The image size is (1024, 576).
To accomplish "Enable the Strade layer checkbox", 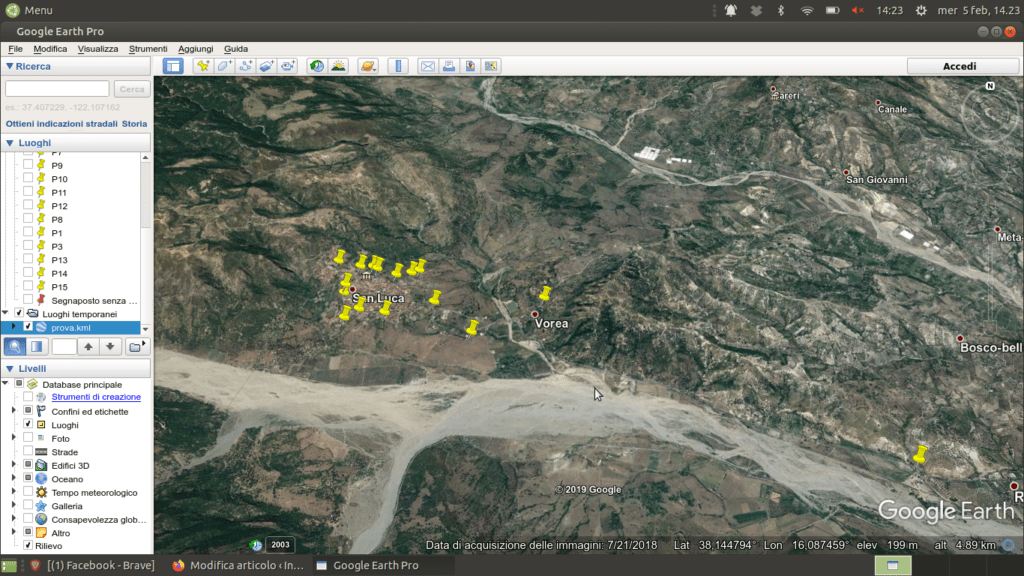I will (x=28, y=452).
